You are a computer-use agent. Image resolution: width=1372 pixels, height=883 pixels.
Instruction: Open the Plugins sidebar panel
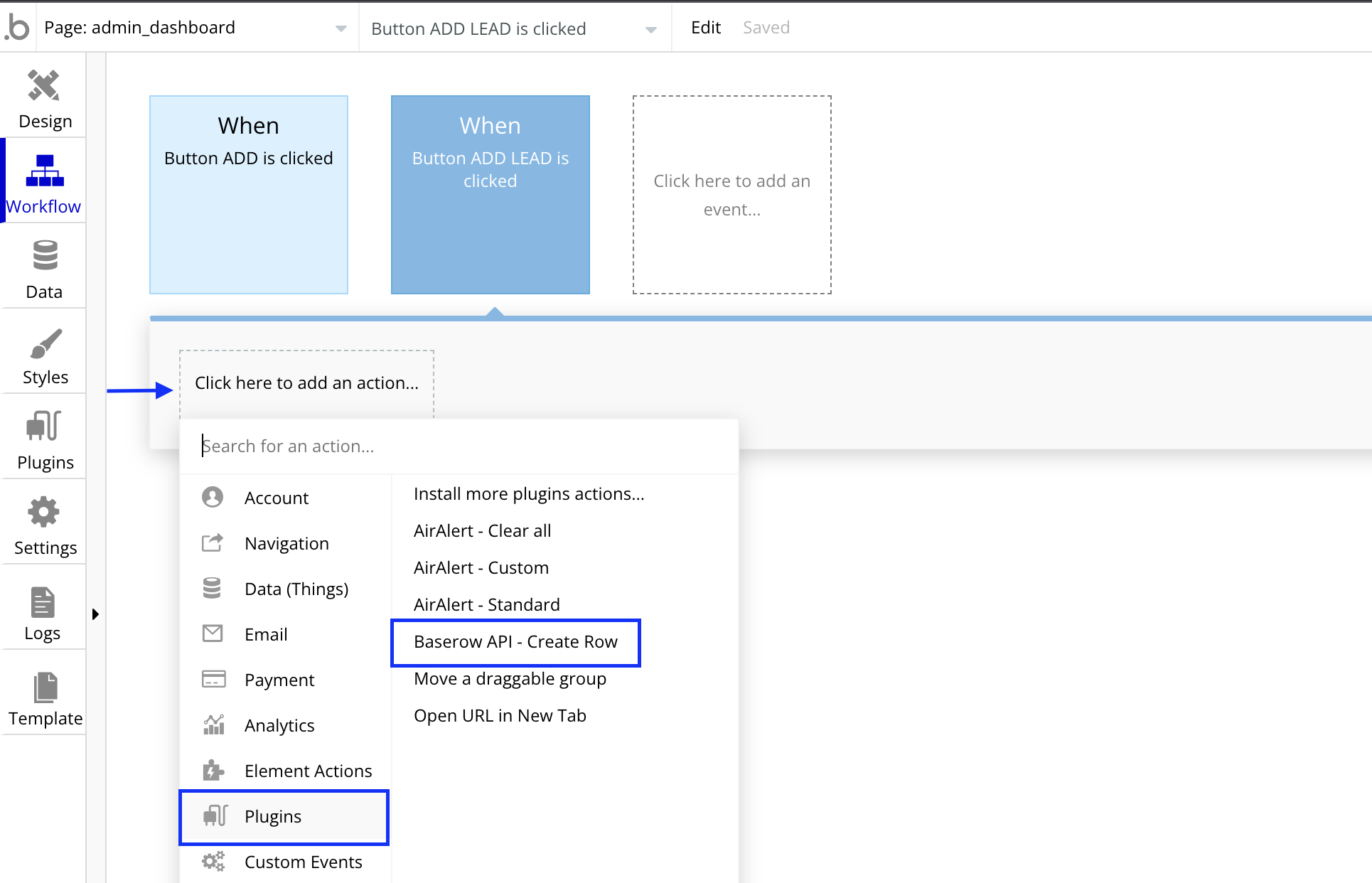43,437
